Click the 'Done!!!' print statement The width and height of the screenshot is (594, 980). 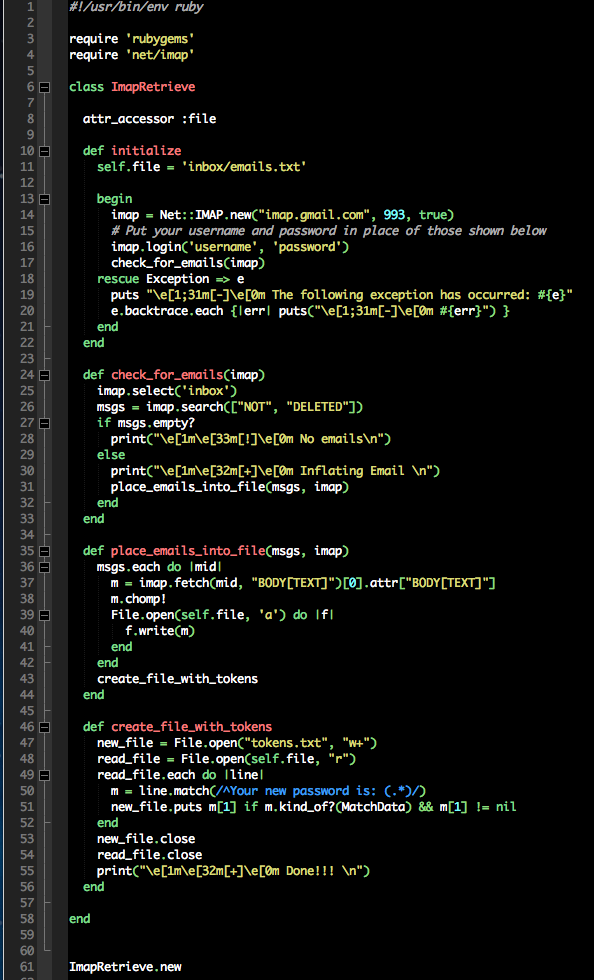pyautogui.click(x=233, y=871)
